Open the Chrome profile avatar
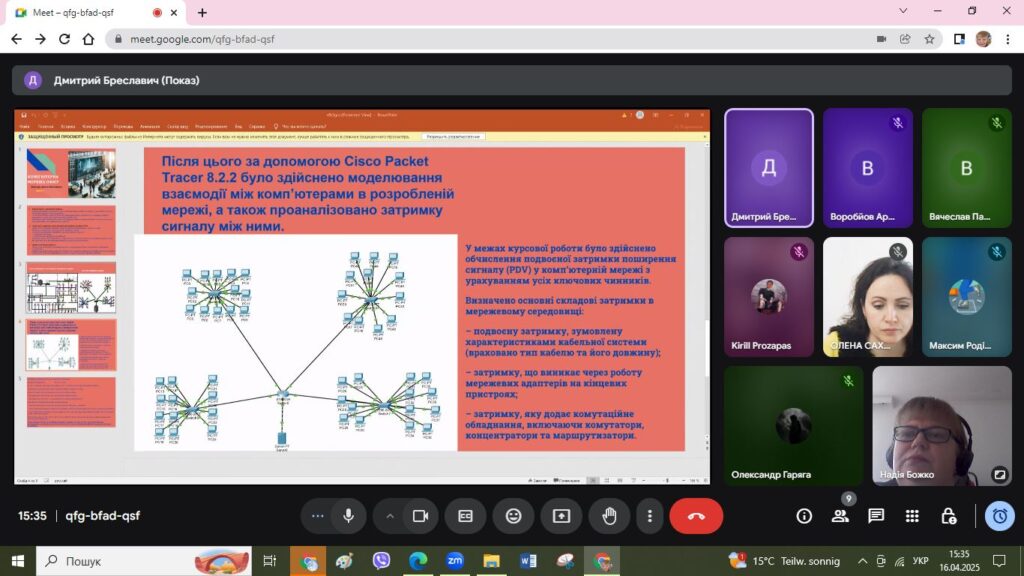Screen dimensions: 1024x576 click(984, 39)
